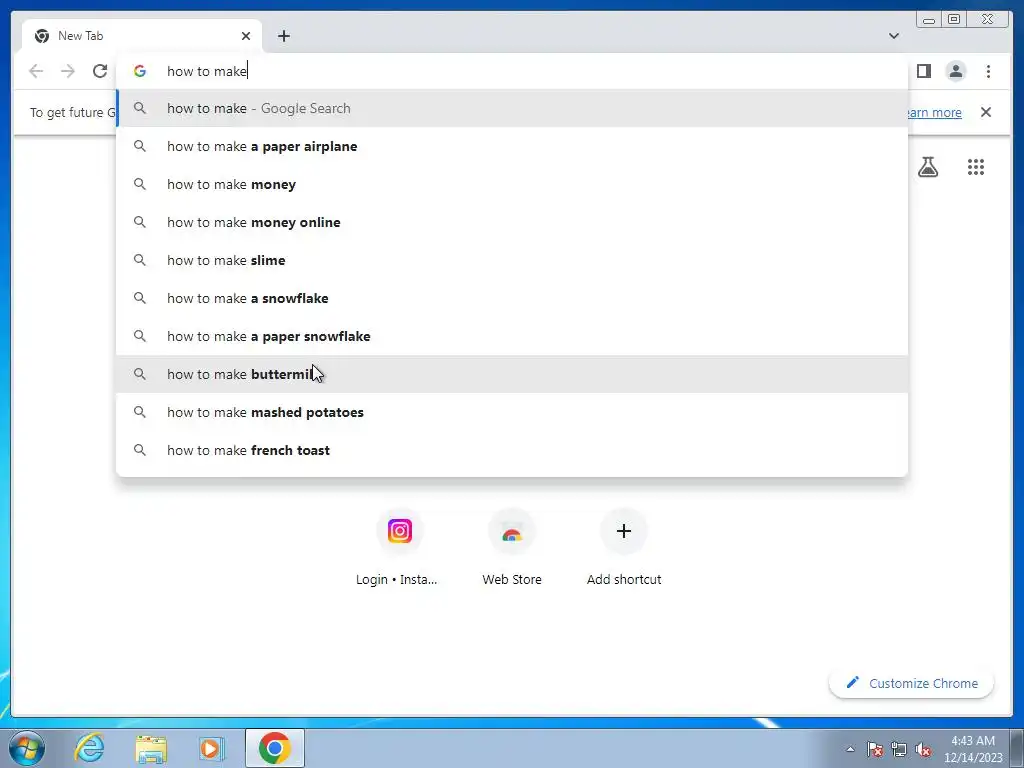
Task: Choose 'how to make french toast' suggestion
Action: pos(512,450)
